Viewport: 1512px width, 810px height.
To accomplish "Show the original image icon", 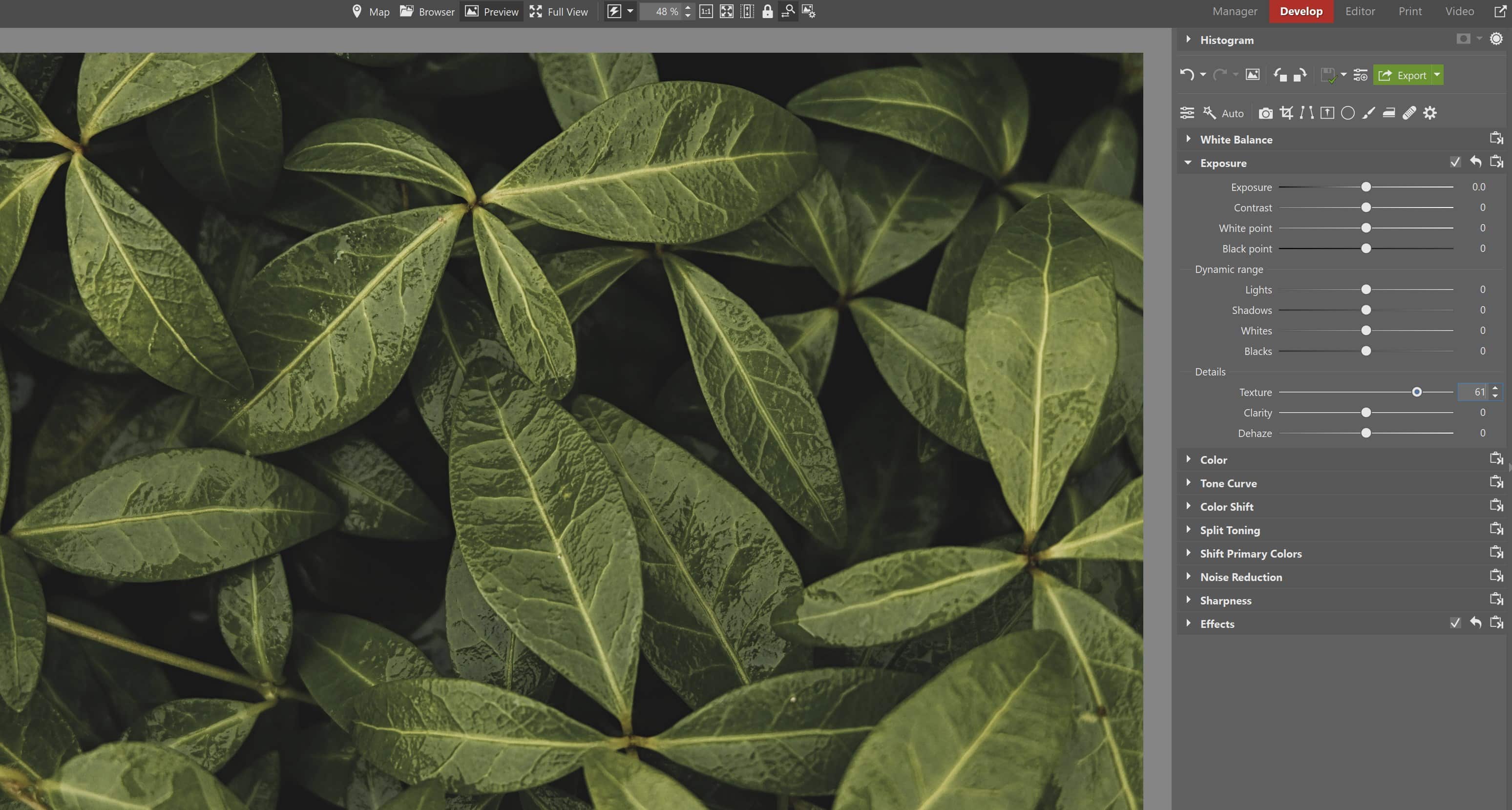I will point(1253,75).
